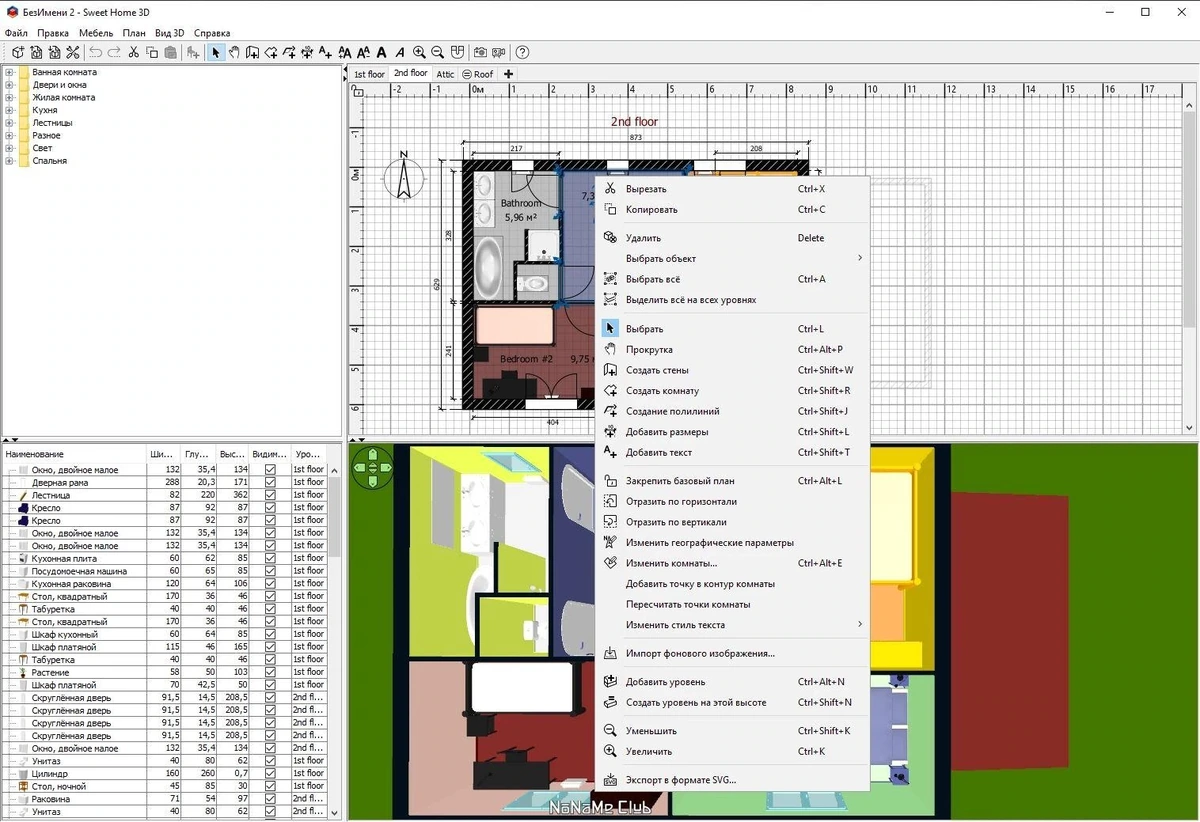Select the arrow selection tool in toolbar
Screen dimensions: 1200x822
click(x=215, y=52)
